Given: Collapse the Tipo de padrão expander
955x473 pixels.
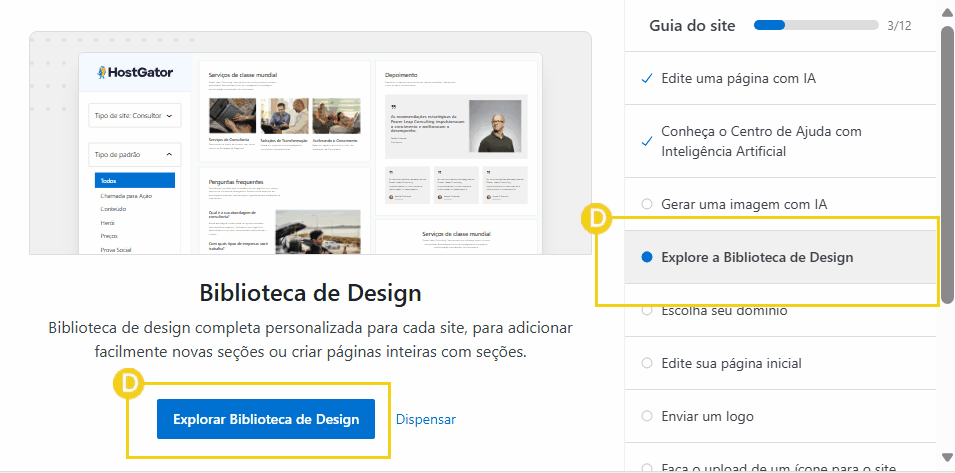Looking at the screenshot, I should tap(135, 155).
